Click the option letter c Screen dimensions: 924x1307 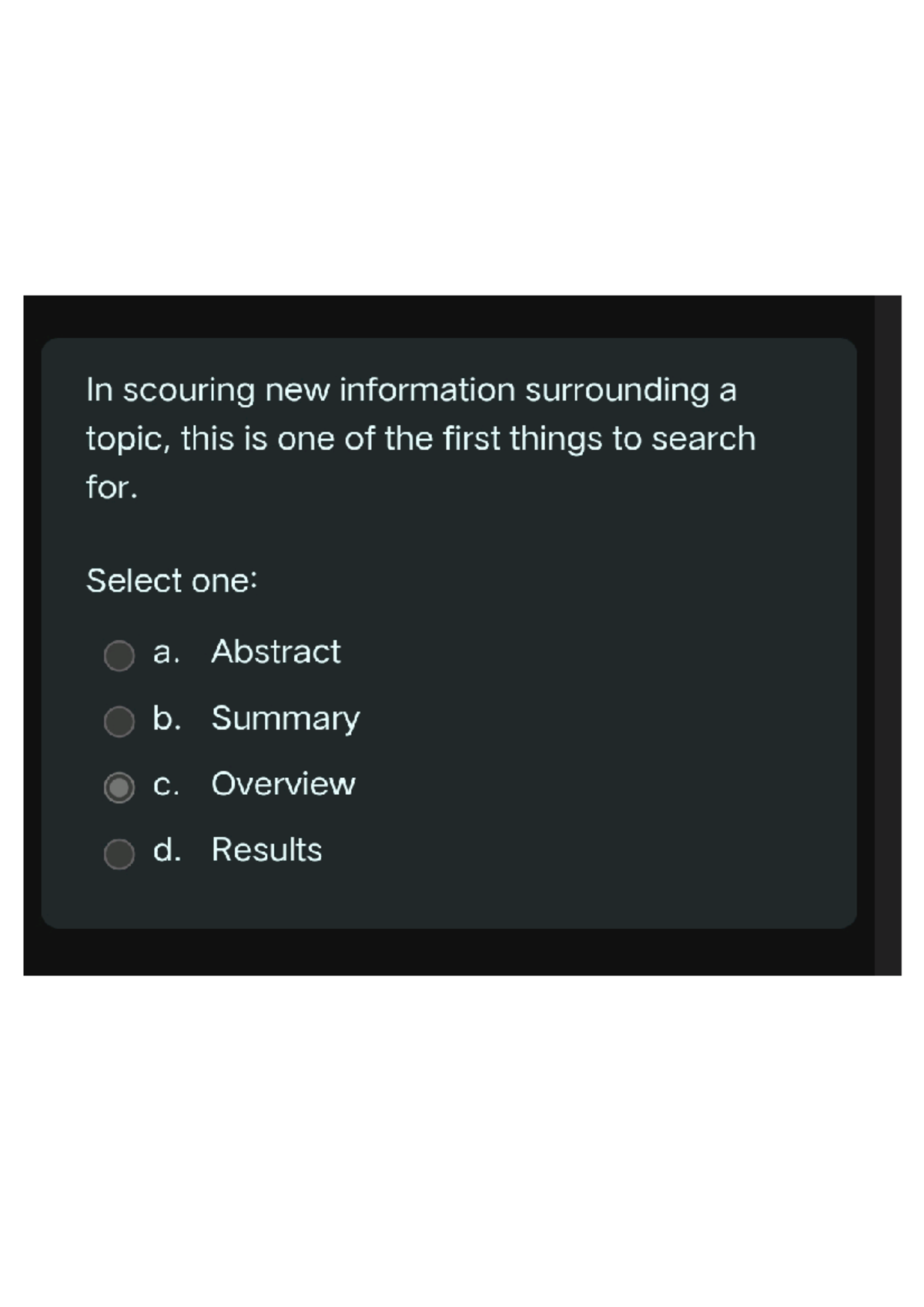[x=164, y=785]
